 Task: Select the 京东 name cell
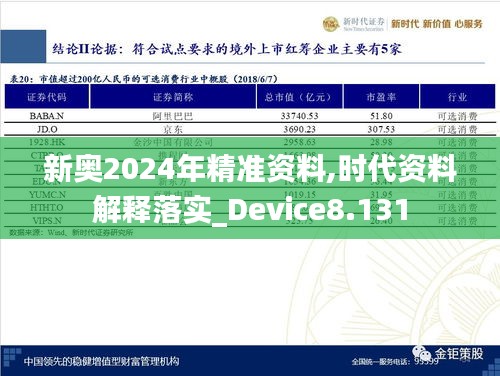click(173, 129)
